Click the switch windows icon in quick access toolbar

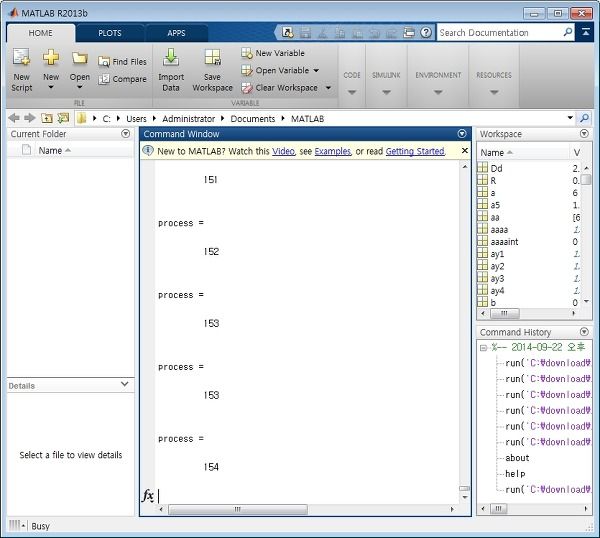point(409,33)
